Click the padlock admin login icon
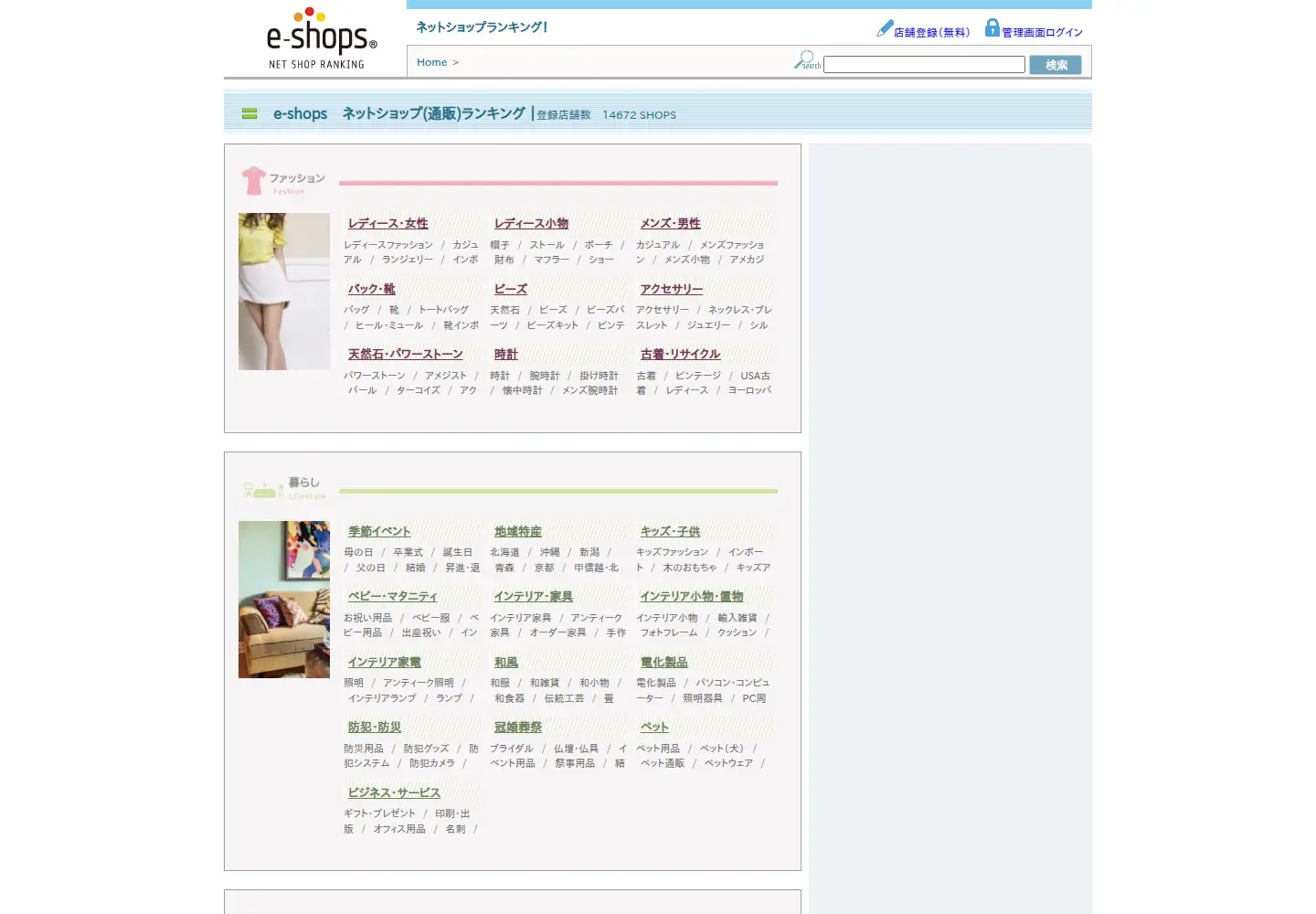 click(992, 27)
